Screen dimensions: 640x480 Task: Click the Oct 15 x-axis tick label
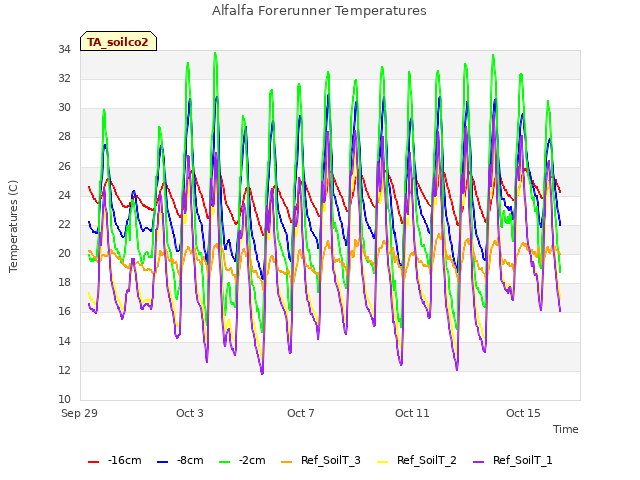point(523,413)
